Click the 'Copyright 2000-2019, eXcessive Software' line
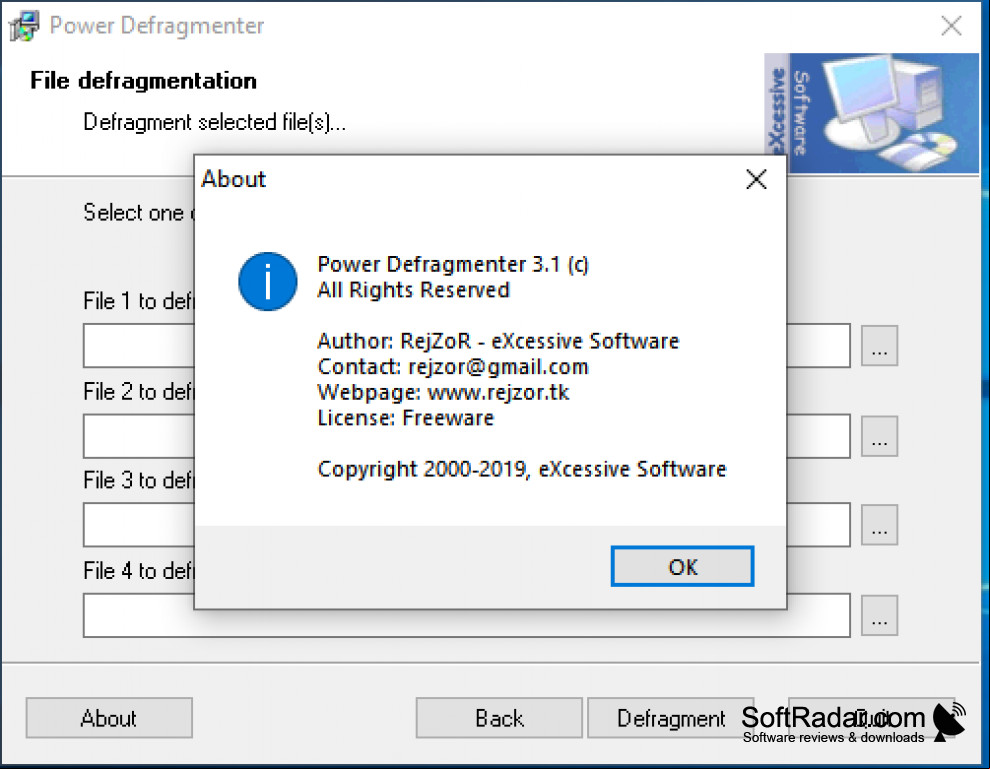Image resolution: width=990 pixels, height=769 pixels. (x=522, y=469)
